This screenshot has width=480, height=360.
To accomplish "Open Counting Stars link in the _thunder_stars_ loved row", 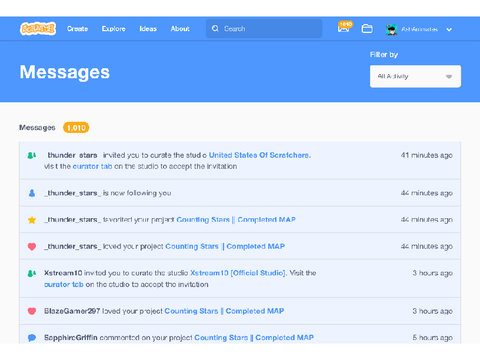I will pos(225,246).
